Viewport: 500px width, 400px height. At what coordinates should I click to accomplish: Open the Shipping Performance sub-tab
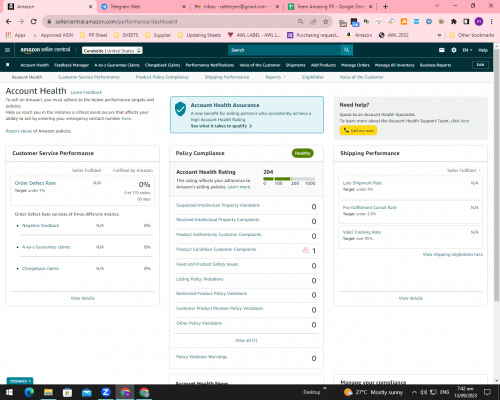(x=227, y=77)
